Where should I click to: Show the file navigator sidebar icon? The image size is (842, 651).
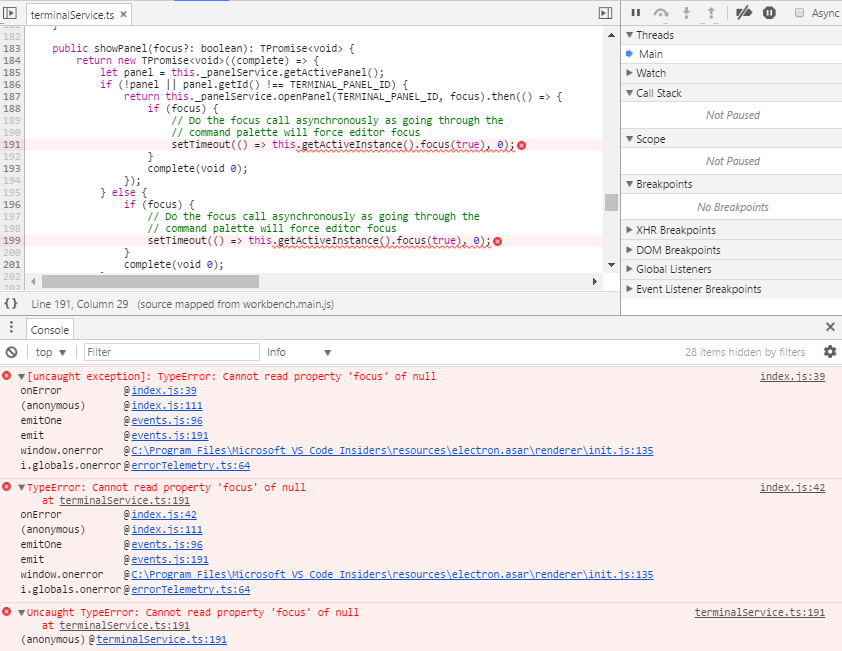tap(10, 13)
